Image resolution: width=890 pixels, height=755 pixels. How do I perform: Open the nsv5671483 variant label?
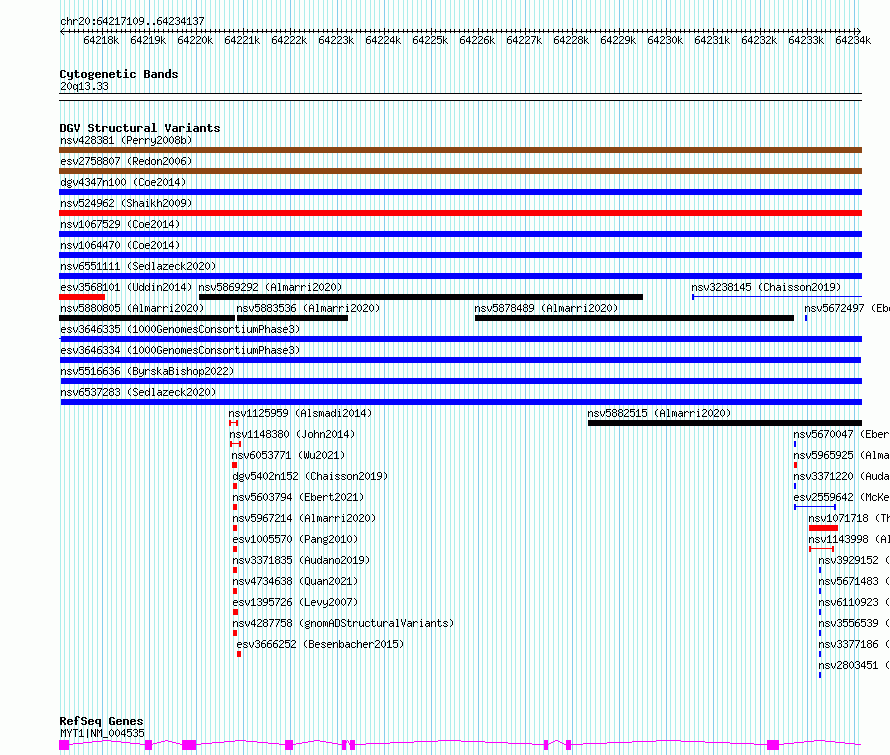pyautogui.click(x=854, y=581)
